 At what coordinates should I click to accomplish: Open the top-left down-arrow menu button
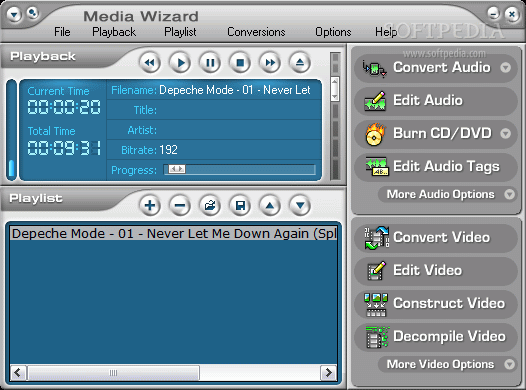tap(14, 15)
